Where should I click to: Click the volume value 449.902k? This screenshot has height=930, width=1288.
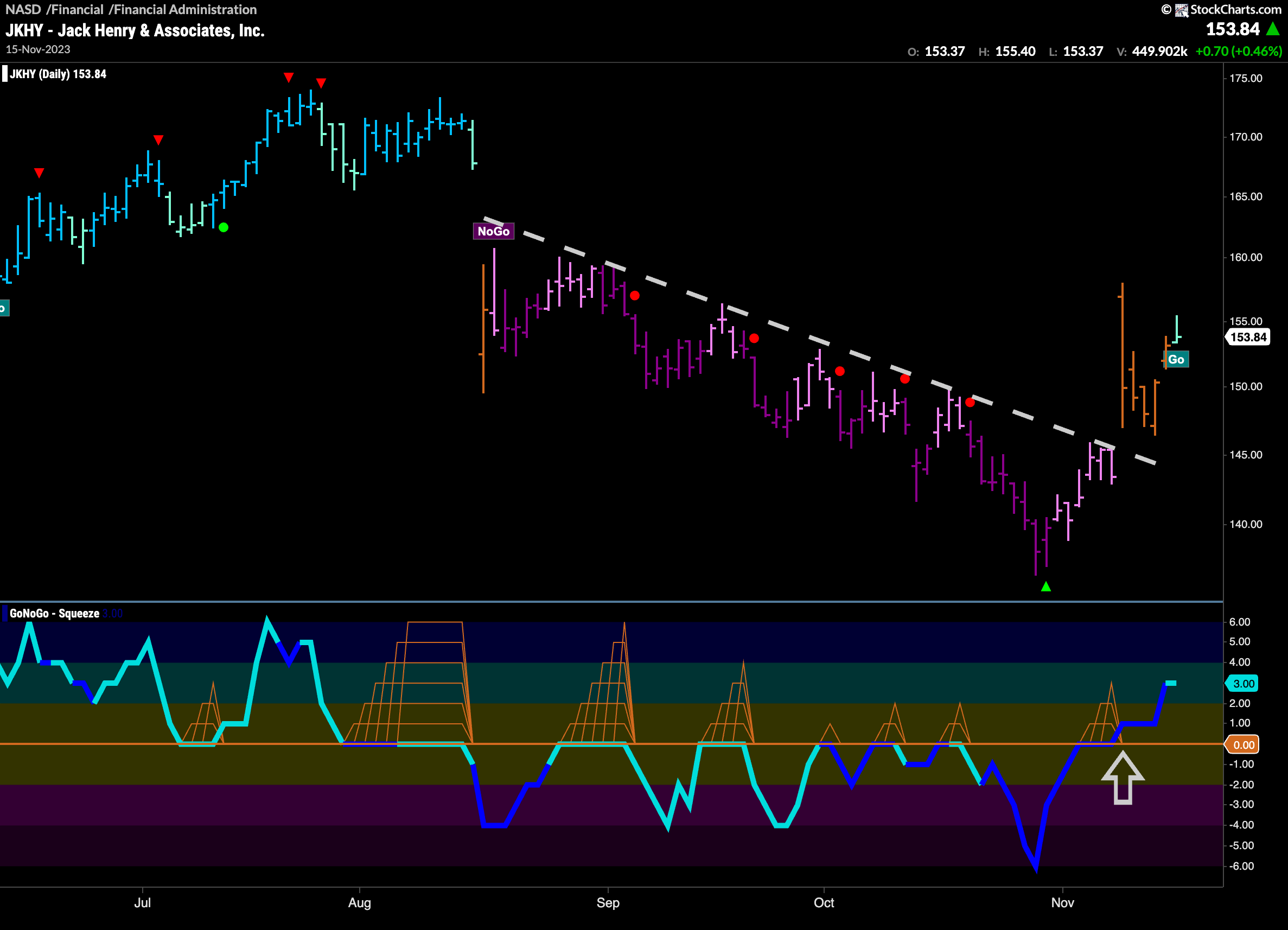pyautogui.click(x=1159, y=51)
